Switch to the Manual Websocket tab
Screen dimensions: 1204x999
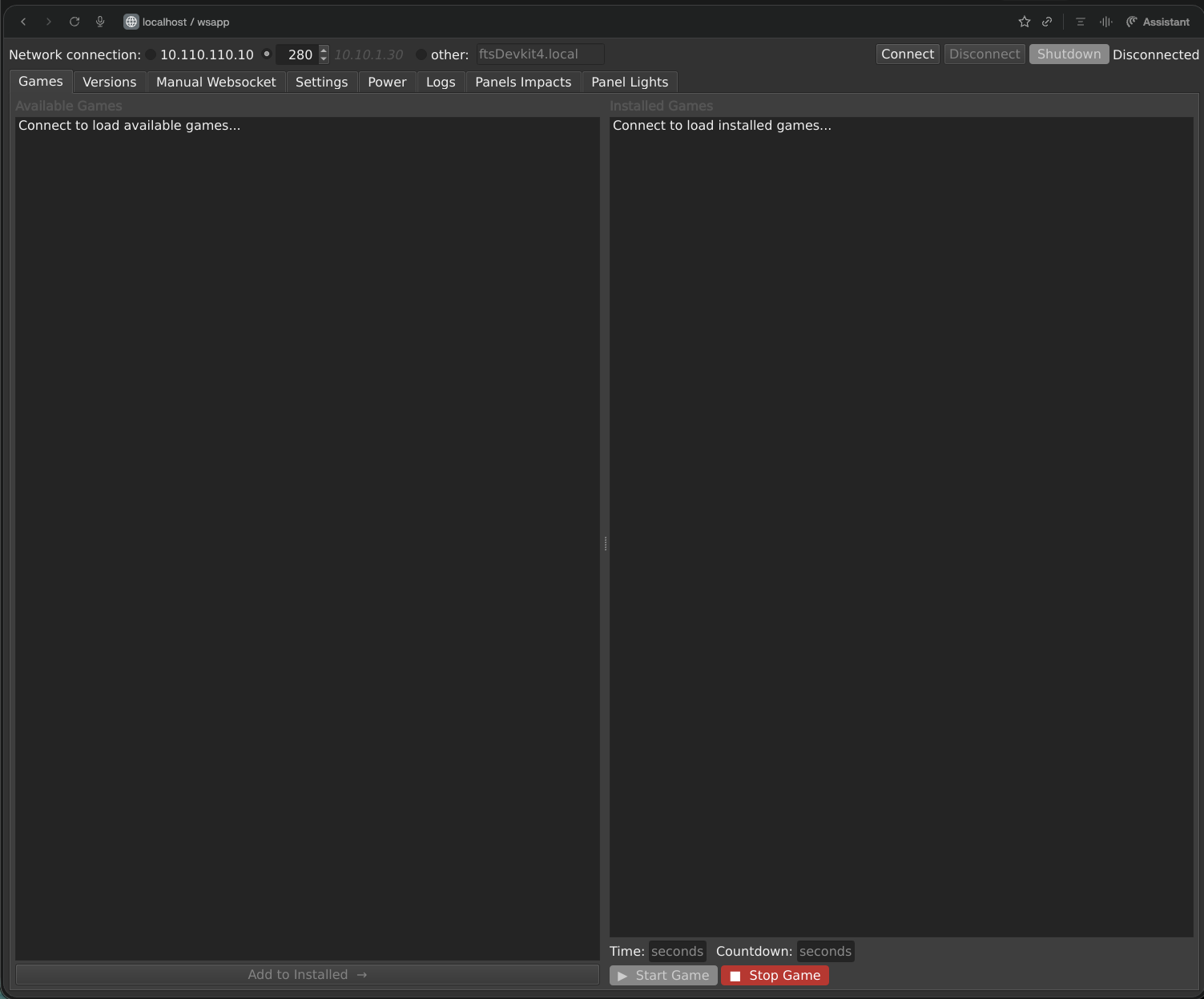215,82
